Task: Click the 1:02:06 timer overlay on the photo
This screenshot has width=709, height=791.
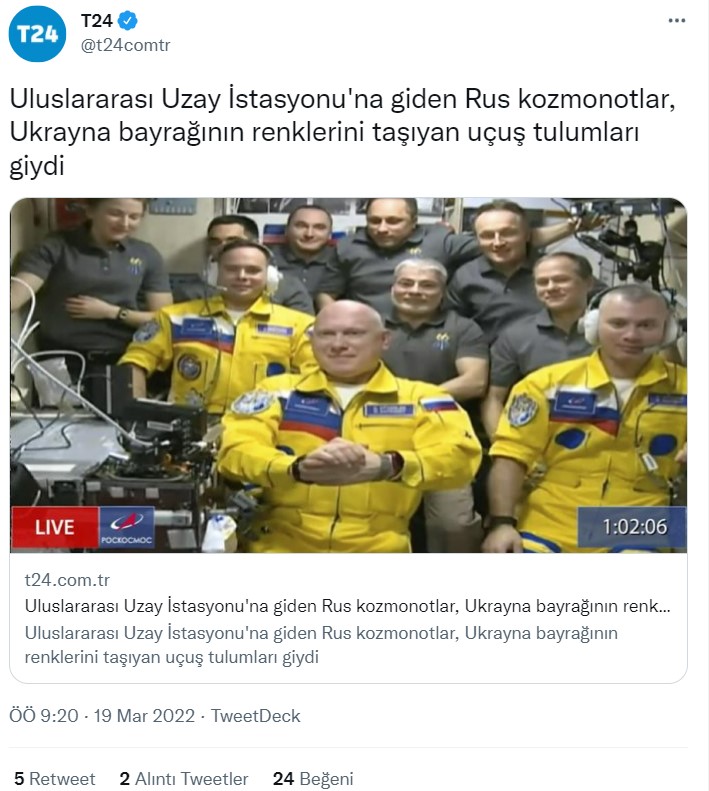Action: click(634, 527)
